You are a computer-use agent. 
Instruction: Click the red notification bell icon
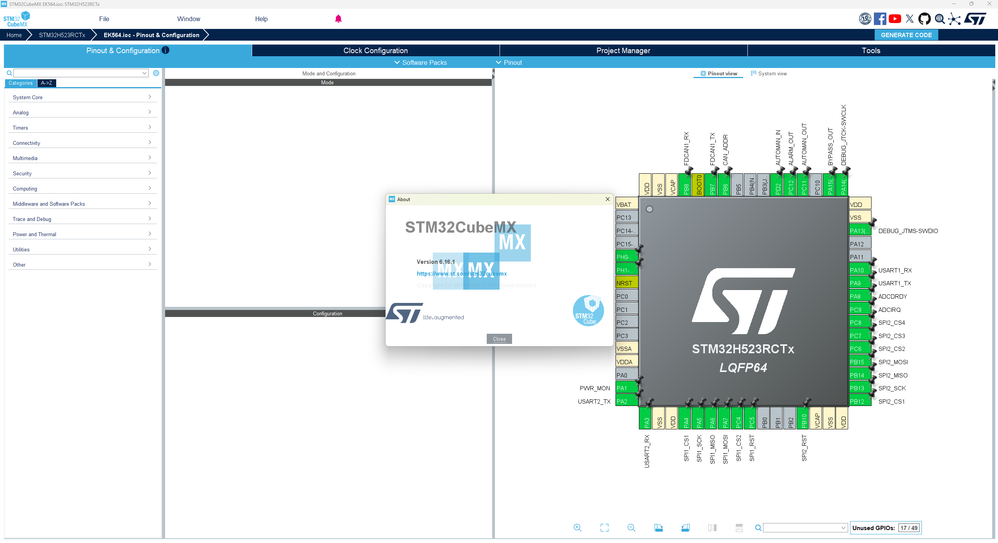point(338,18)
